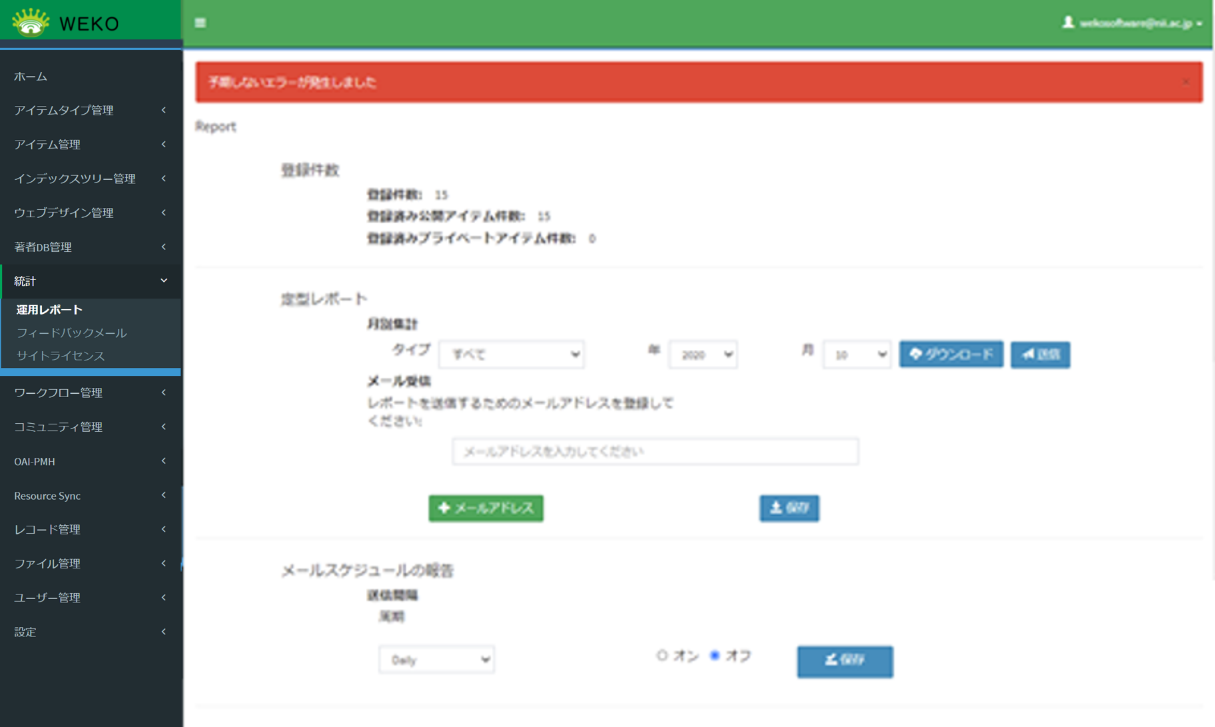Collapse the 統計 sidebar section

pos(90,281)
